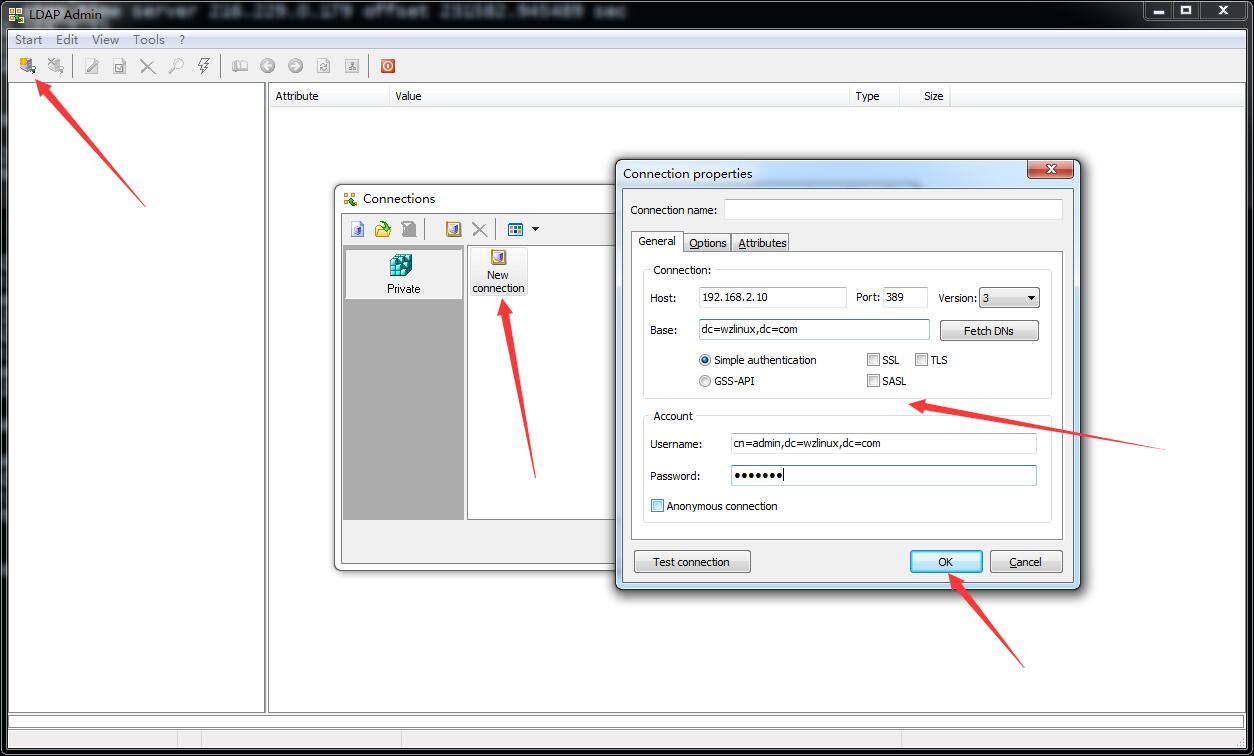
Task: Click the Attribute column header
Action: coord(329,96)
